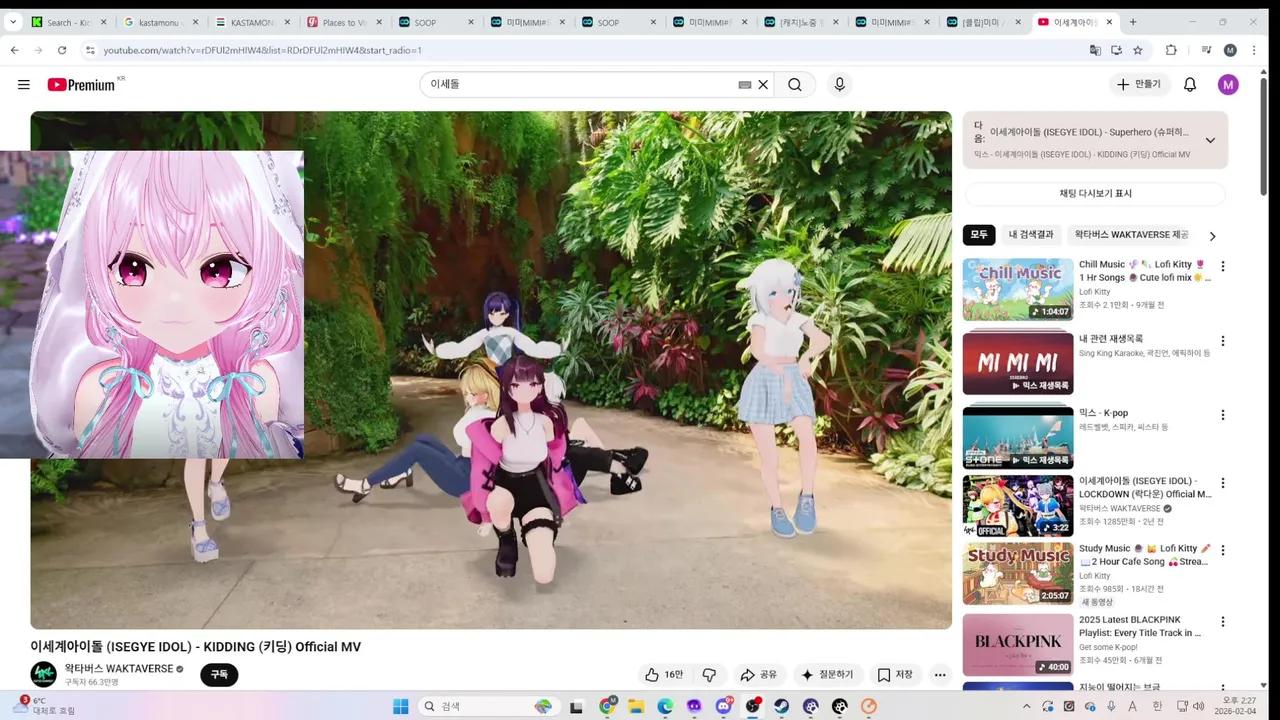Expand the up-next playlist panel chevron

click(1210, 140)
